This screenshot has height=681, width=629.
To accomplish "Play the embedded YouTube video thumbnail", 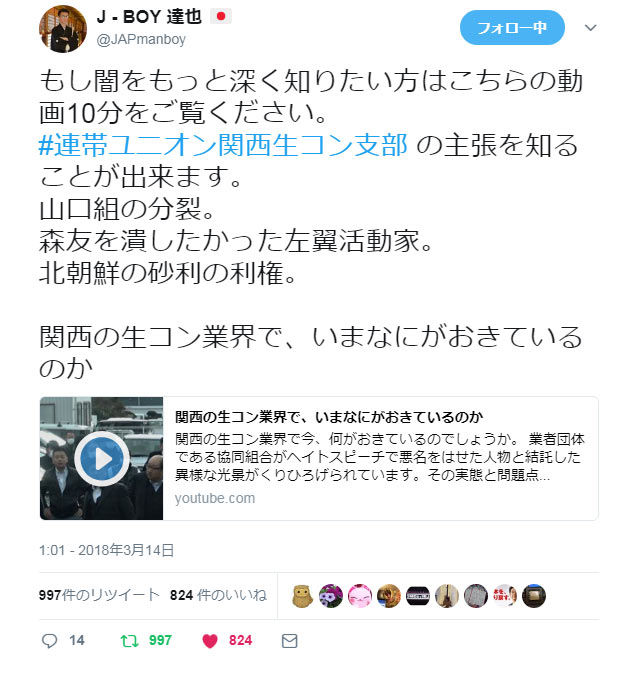I will 102,459.
